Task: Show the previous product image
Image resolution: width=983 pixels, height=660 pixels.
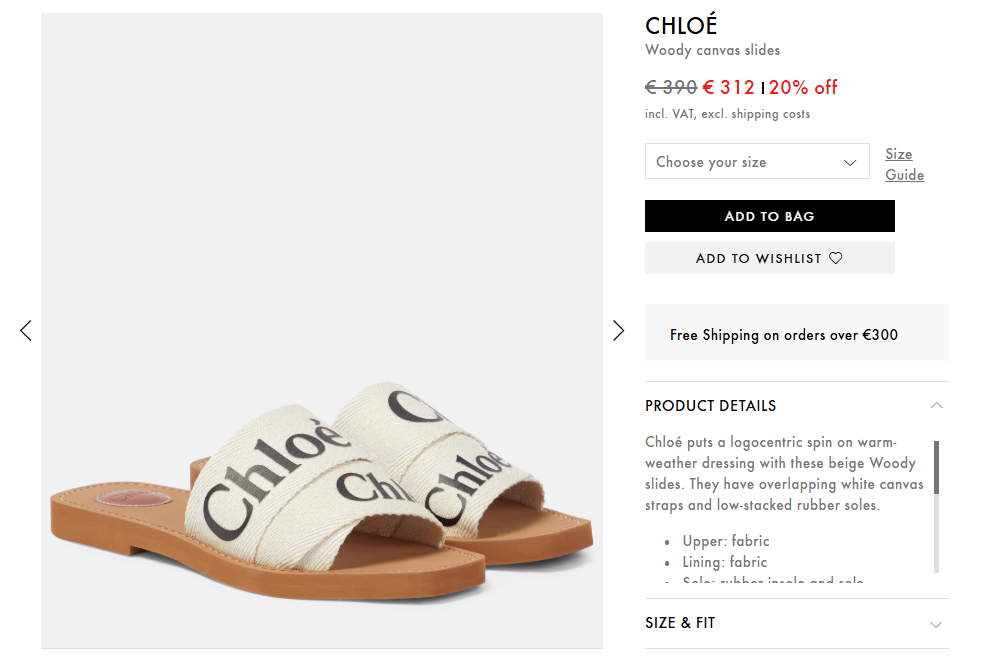Action: pos(26,330)
